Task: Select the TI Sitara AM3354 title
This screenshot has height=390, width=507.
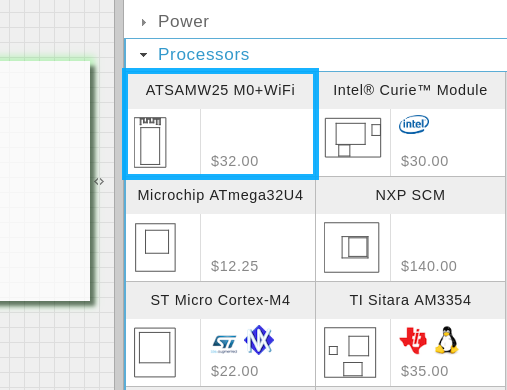Action: pyautogui.click(x=410, y=300)
